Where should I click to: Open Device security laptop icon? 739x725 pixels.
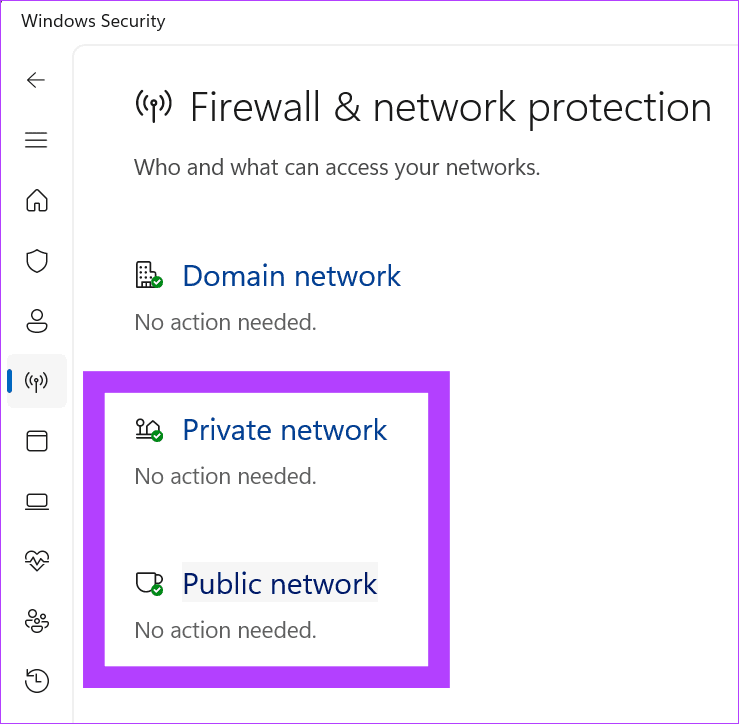click(37, 501)
